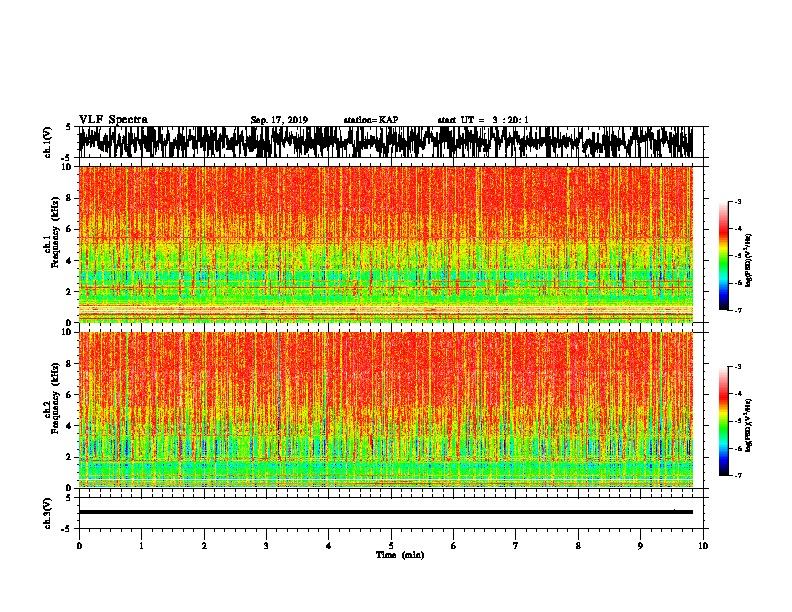This screenshot has height=612, width=792.
Task: Click the time axis tick label "7"
Action: [516, 546]
